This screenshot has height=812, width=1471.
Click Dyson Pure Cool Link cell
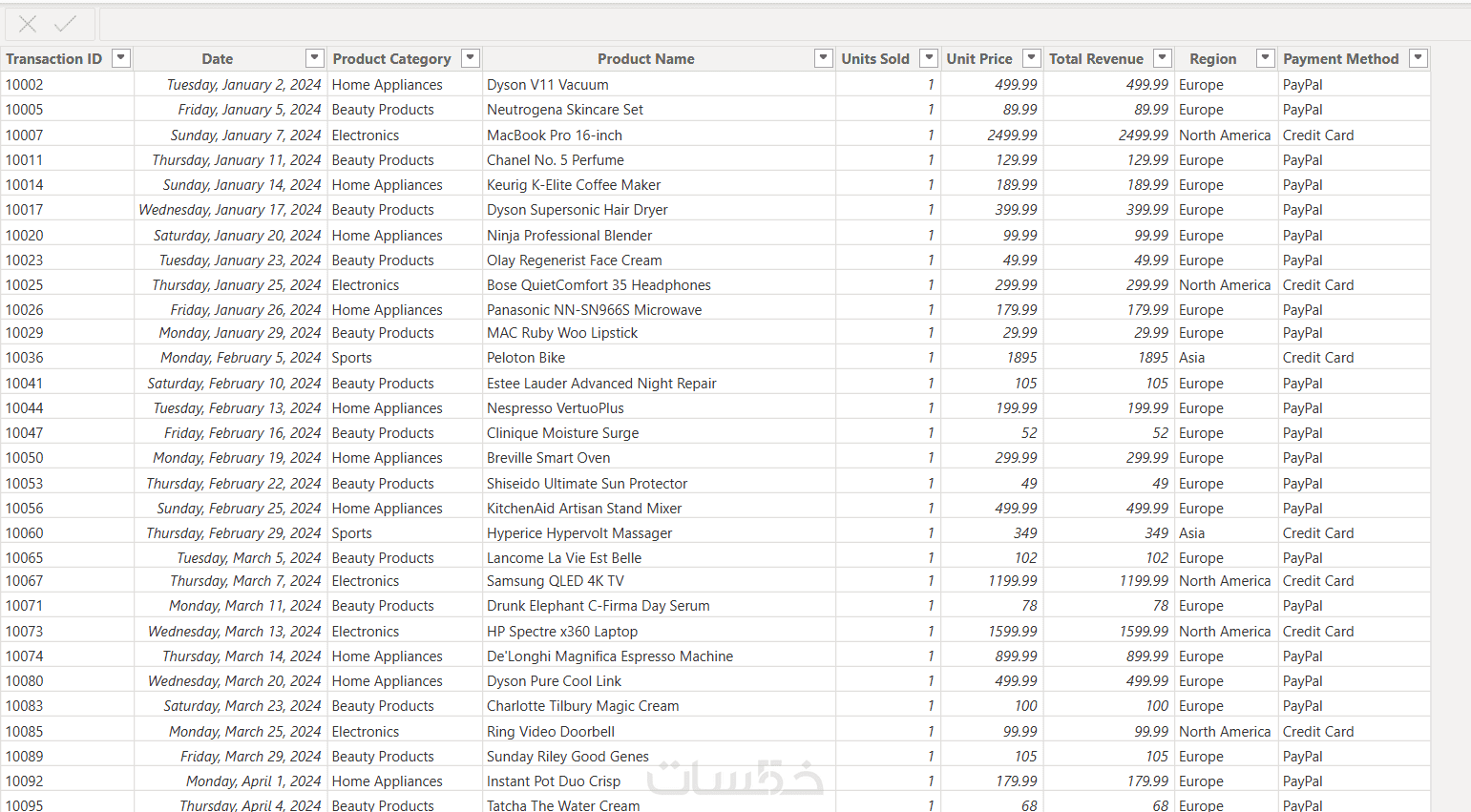(x=659, y=681)
